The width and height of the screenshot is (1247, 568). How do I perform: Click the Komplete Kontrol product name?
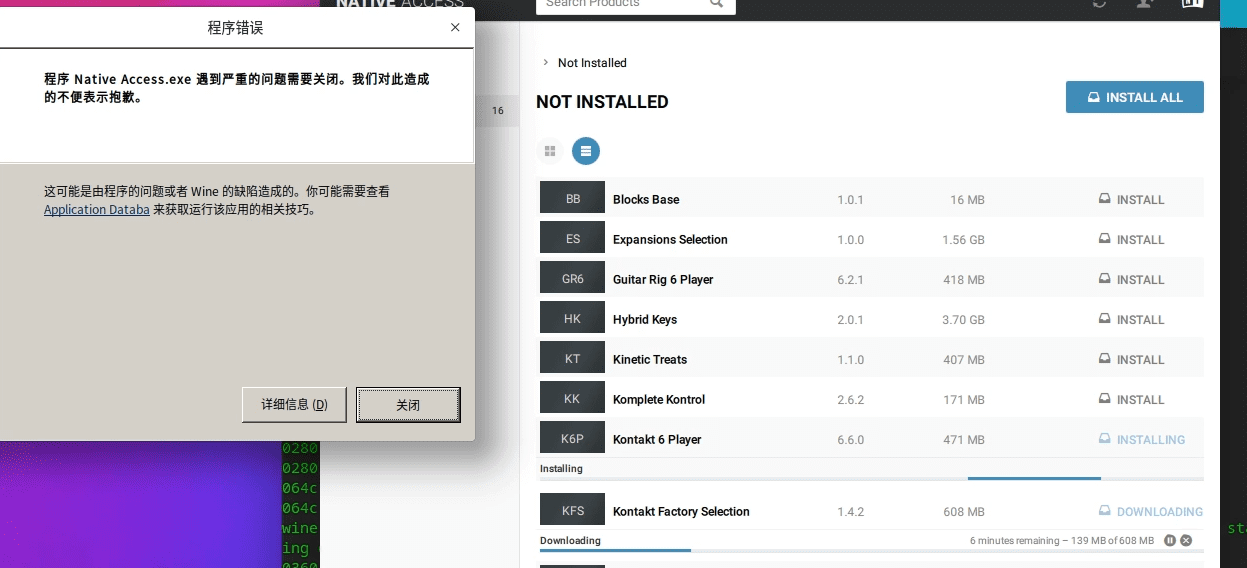tap(659, 399)
